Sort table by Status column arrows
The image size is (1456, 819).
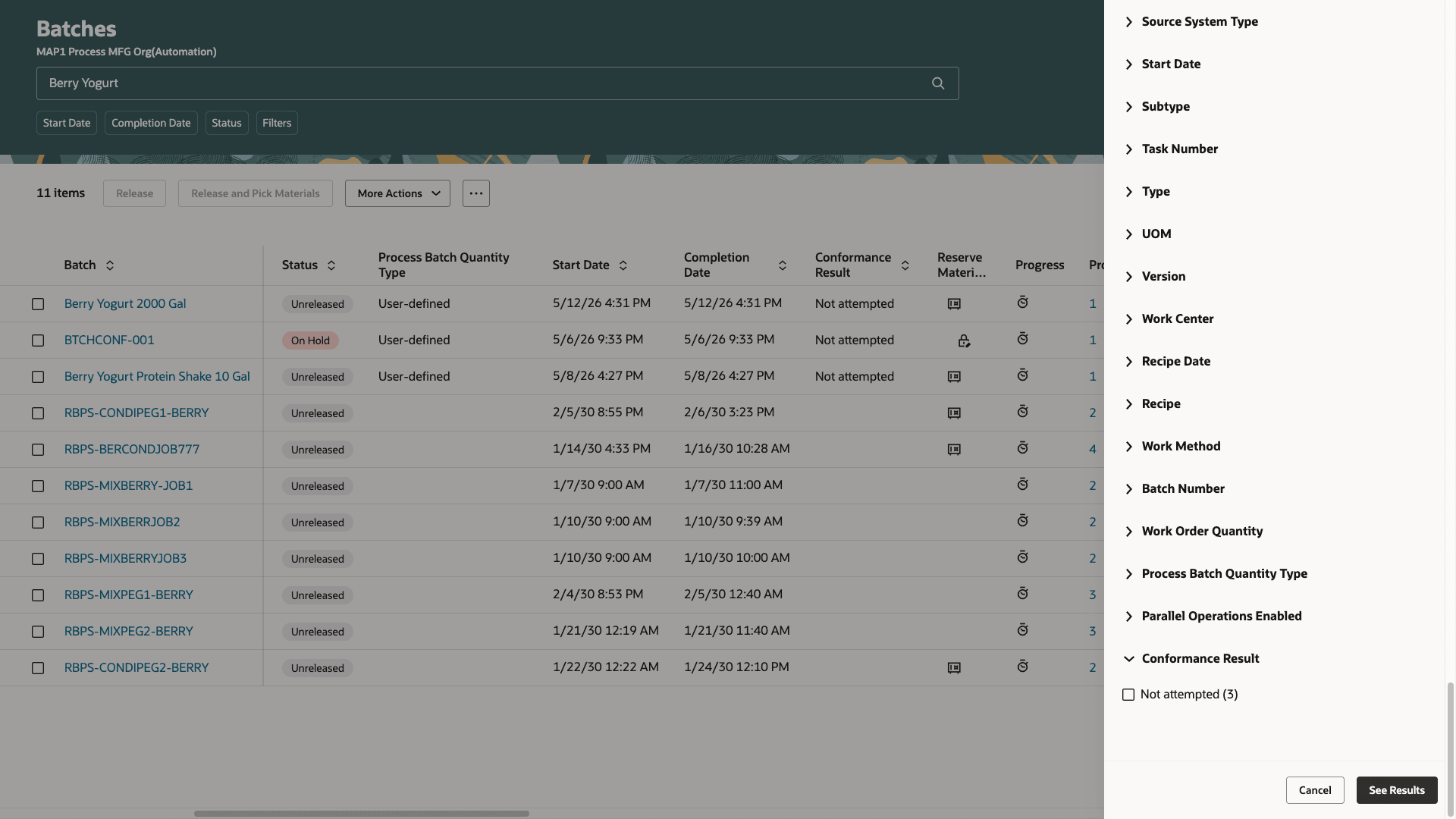(331, 265)
